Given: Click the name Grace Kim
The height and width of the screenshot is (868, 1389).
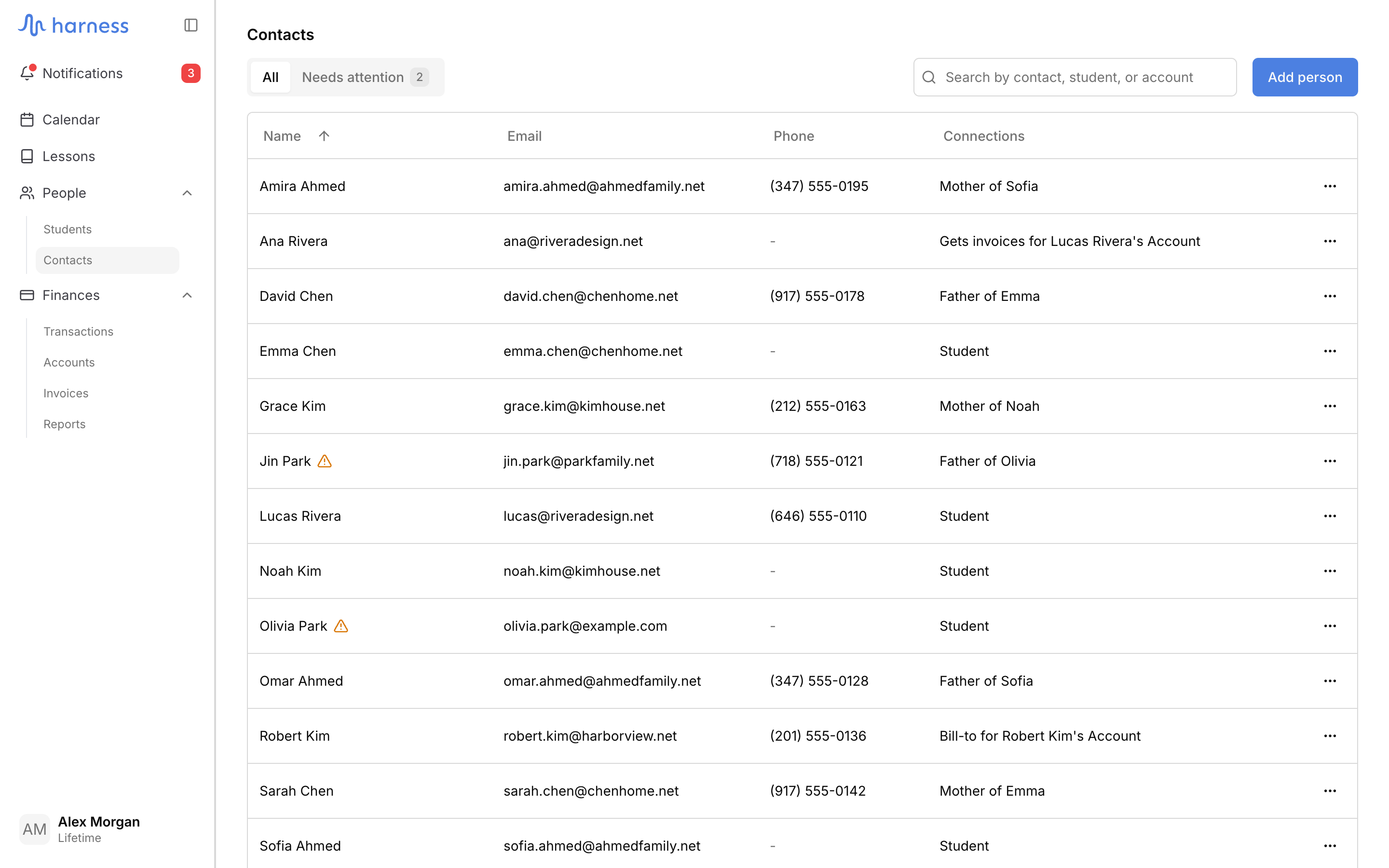Looking at the screenshot, I should point(293,406).
